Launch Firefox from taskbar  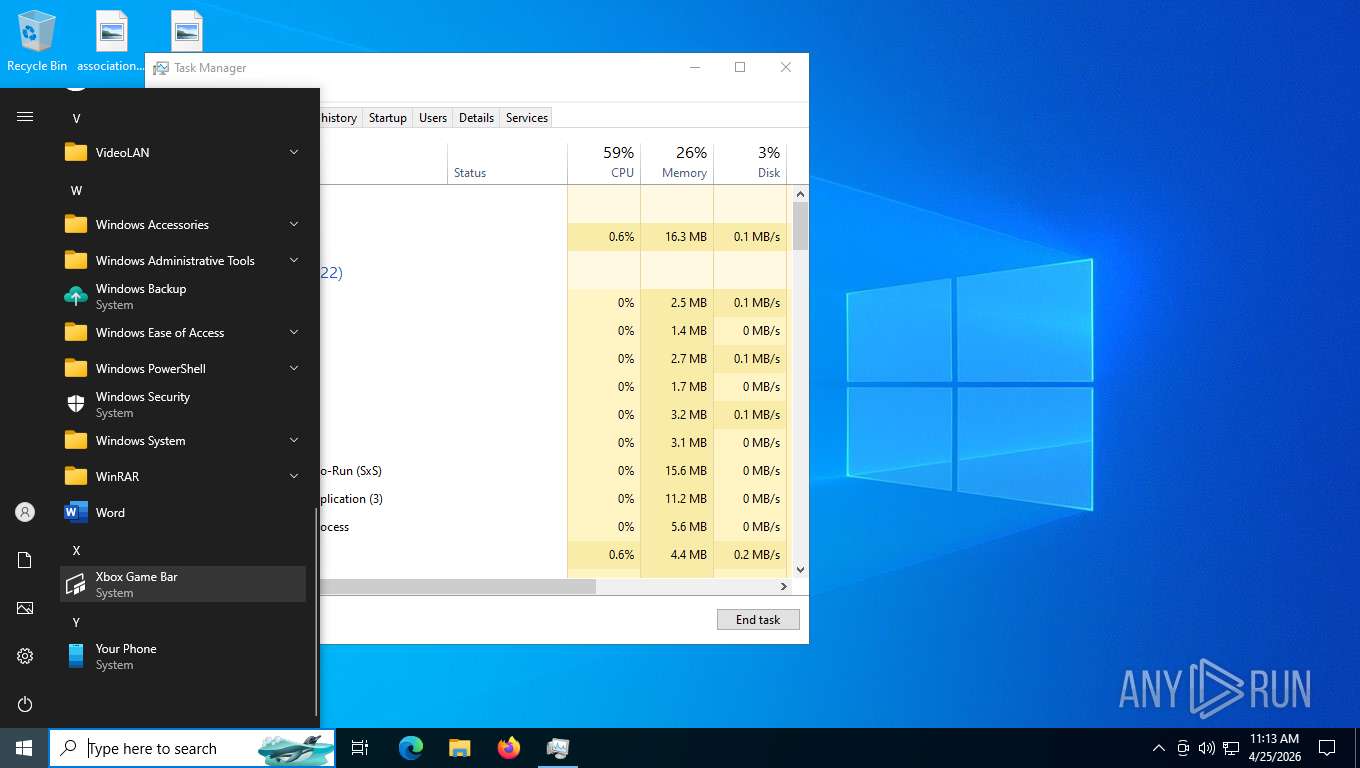pos(509,748)
